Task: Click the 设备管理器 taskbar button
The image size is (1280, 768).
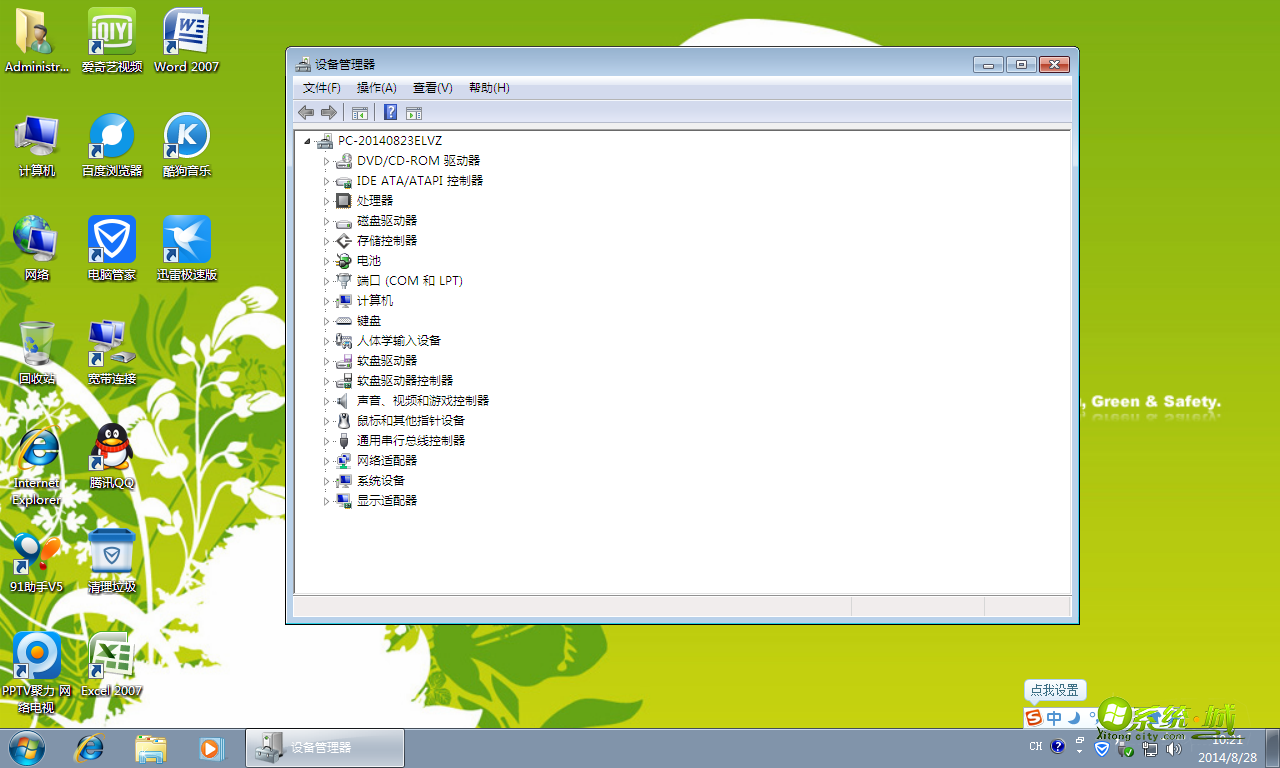Action: pyautogui.click(x=324, y=747)
